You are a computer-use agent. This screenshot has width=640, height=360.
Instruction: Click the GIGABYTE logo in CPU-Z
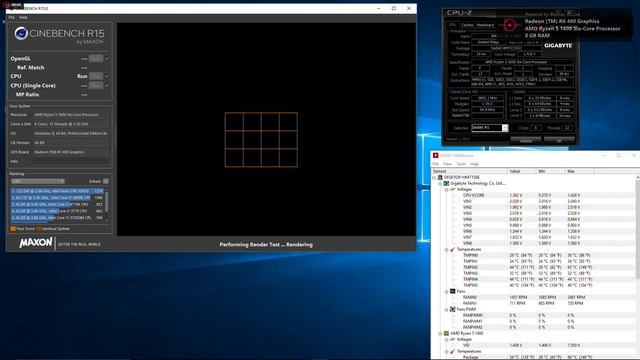(x=558, y=46)
